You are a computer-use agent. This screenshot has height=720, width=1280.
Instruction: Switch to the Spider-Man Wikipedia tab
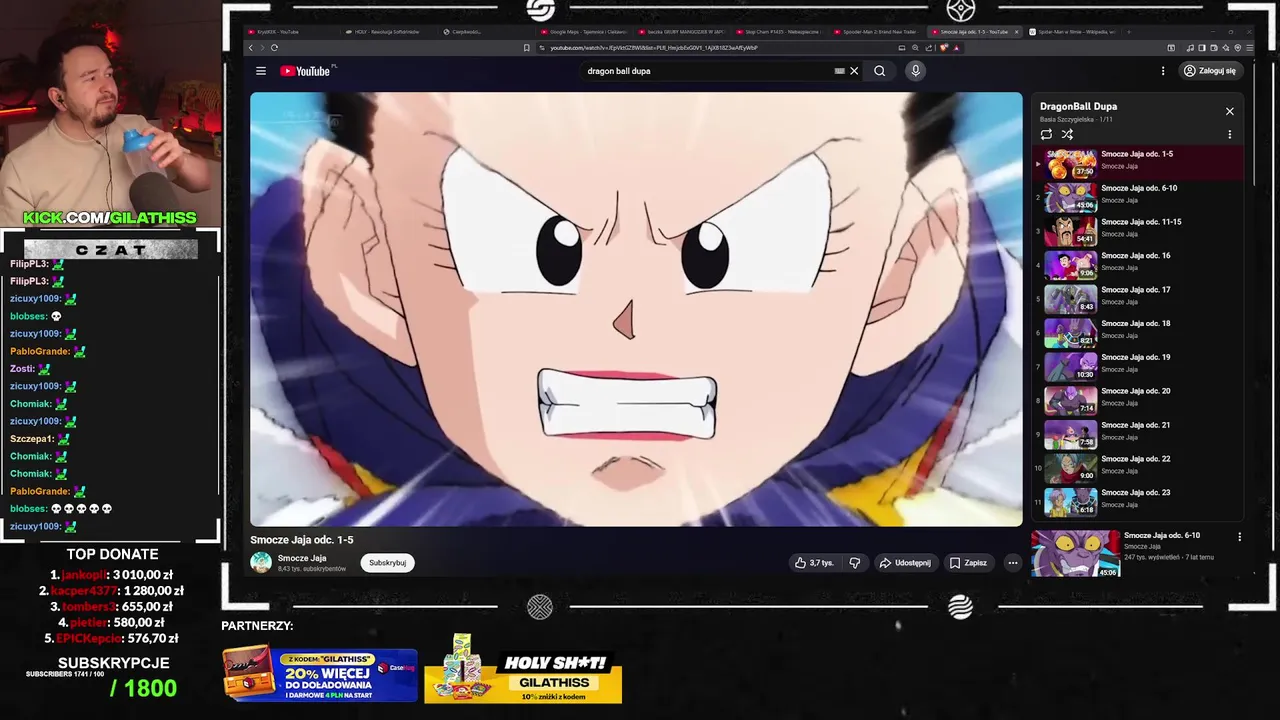coord(1075,32)
